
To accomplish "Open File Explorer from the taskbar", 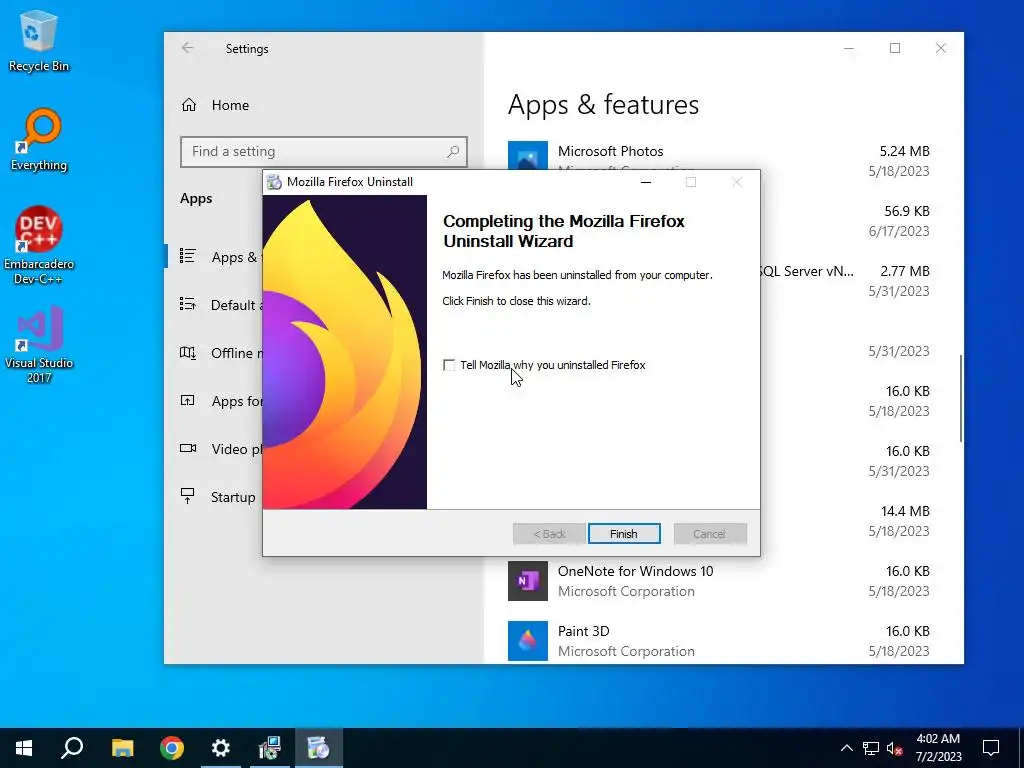I will coord(122,748).
